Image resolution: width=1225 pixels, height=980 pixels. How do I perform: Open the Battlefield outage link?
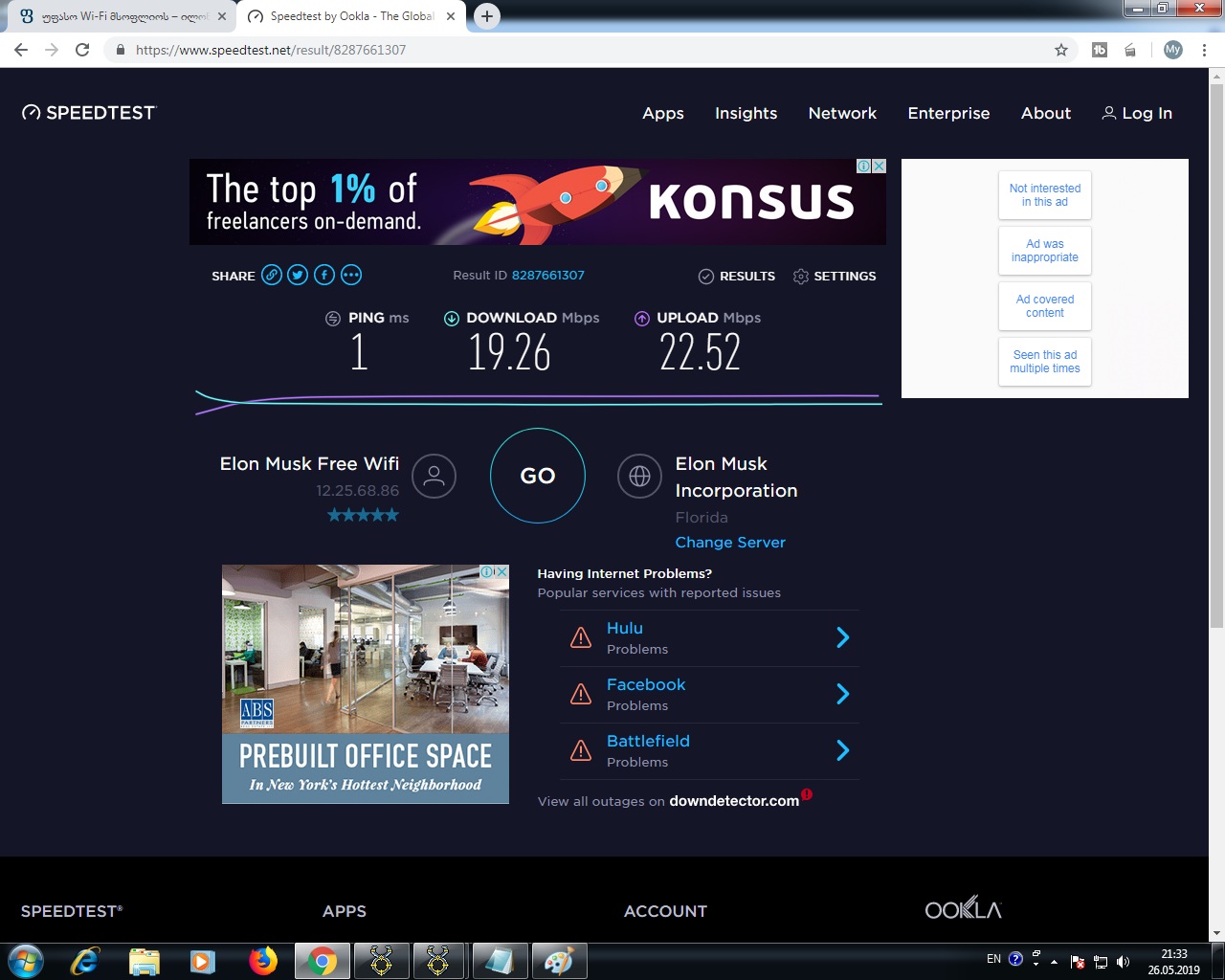[648, 742]
